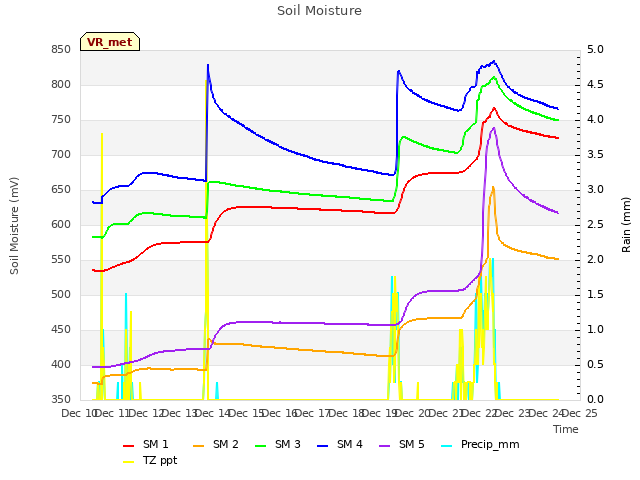Toggle the SM 2 legend entry
Screen dimensions: 640x480
(216, 444)
